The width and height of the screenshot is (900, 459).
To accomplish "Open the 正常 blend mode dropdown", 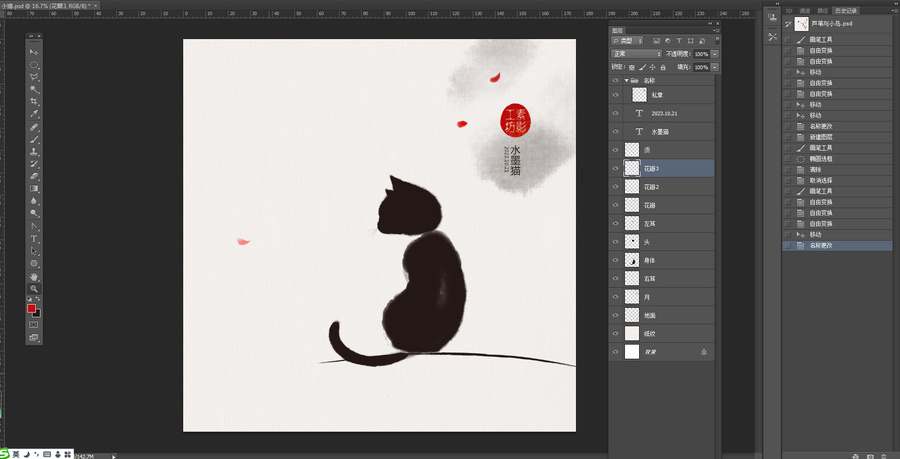I will [637, 54].
